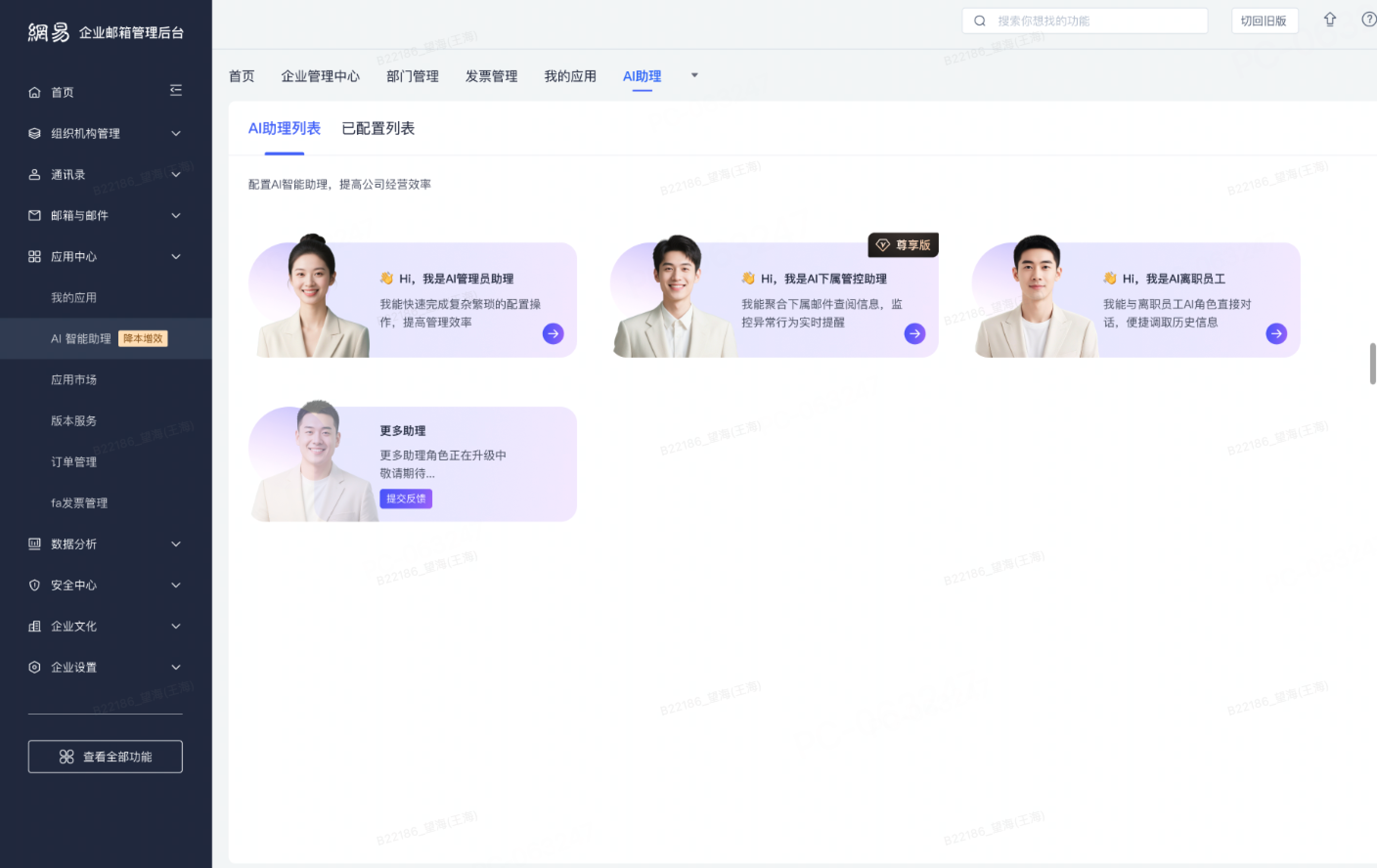The height and width of the screenshot is (868, 1377).
Task: Click the upload arrow icon in top bar
Action: (x=1330, y=20)
